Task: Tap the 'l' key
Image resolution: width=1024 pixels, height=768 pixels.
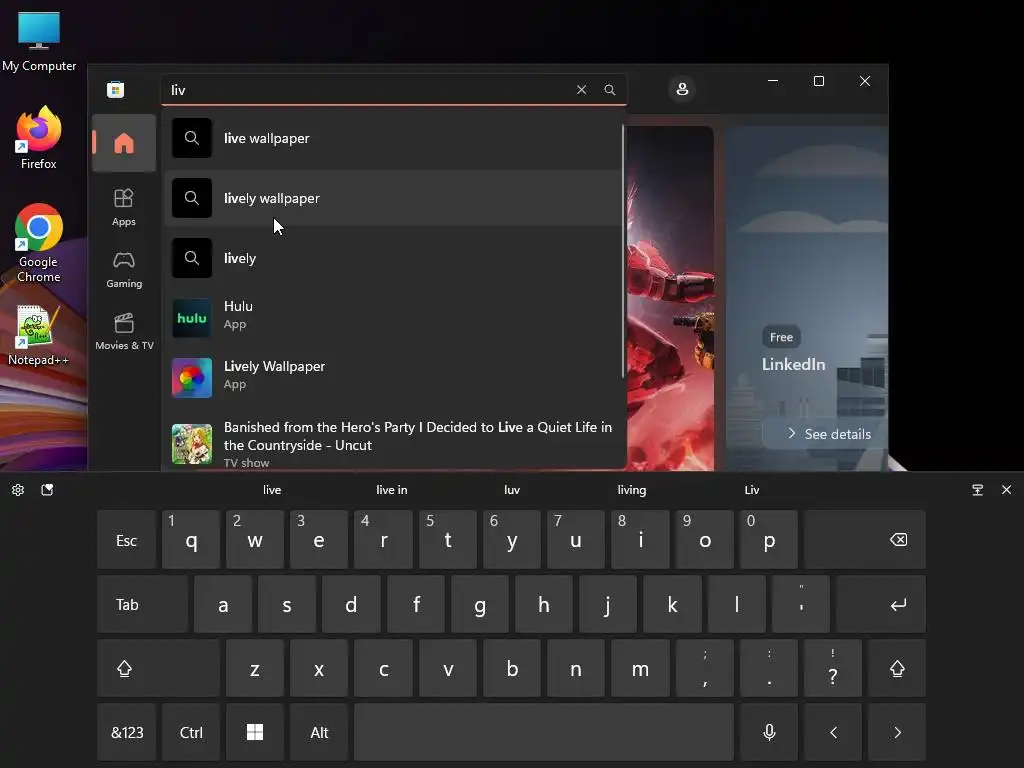Action: pos(737,604)
